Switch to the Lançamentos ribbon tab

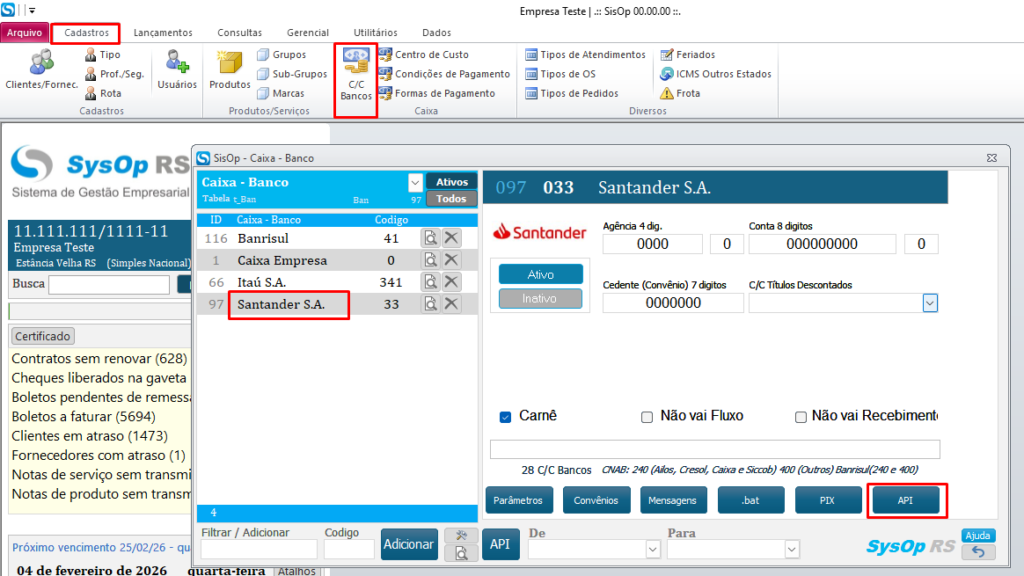[164, 33]
